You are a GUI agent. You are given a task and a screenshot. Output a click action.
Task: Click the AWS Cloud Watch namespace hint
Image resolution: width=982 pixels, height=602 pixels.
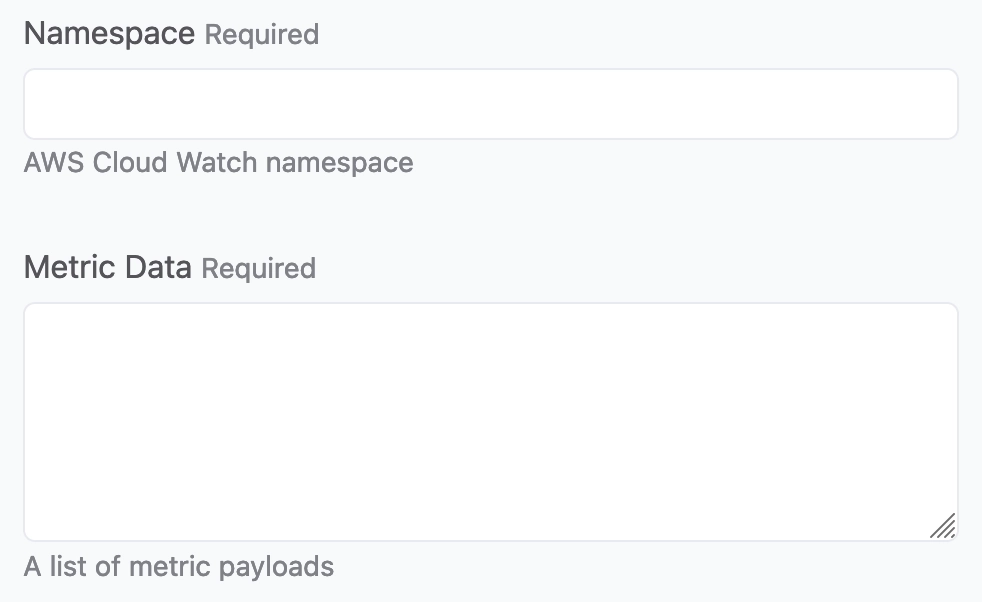(218, 163)
